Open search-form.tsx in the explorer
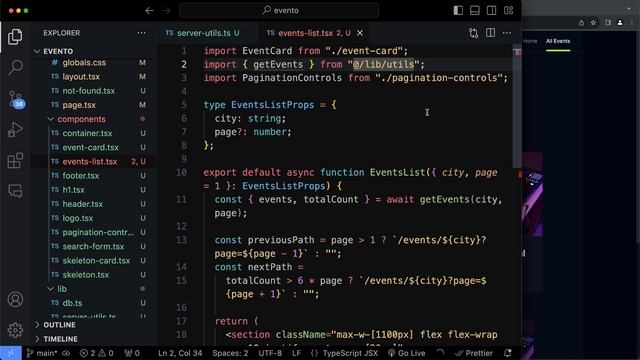 click(x=93, y=247)
